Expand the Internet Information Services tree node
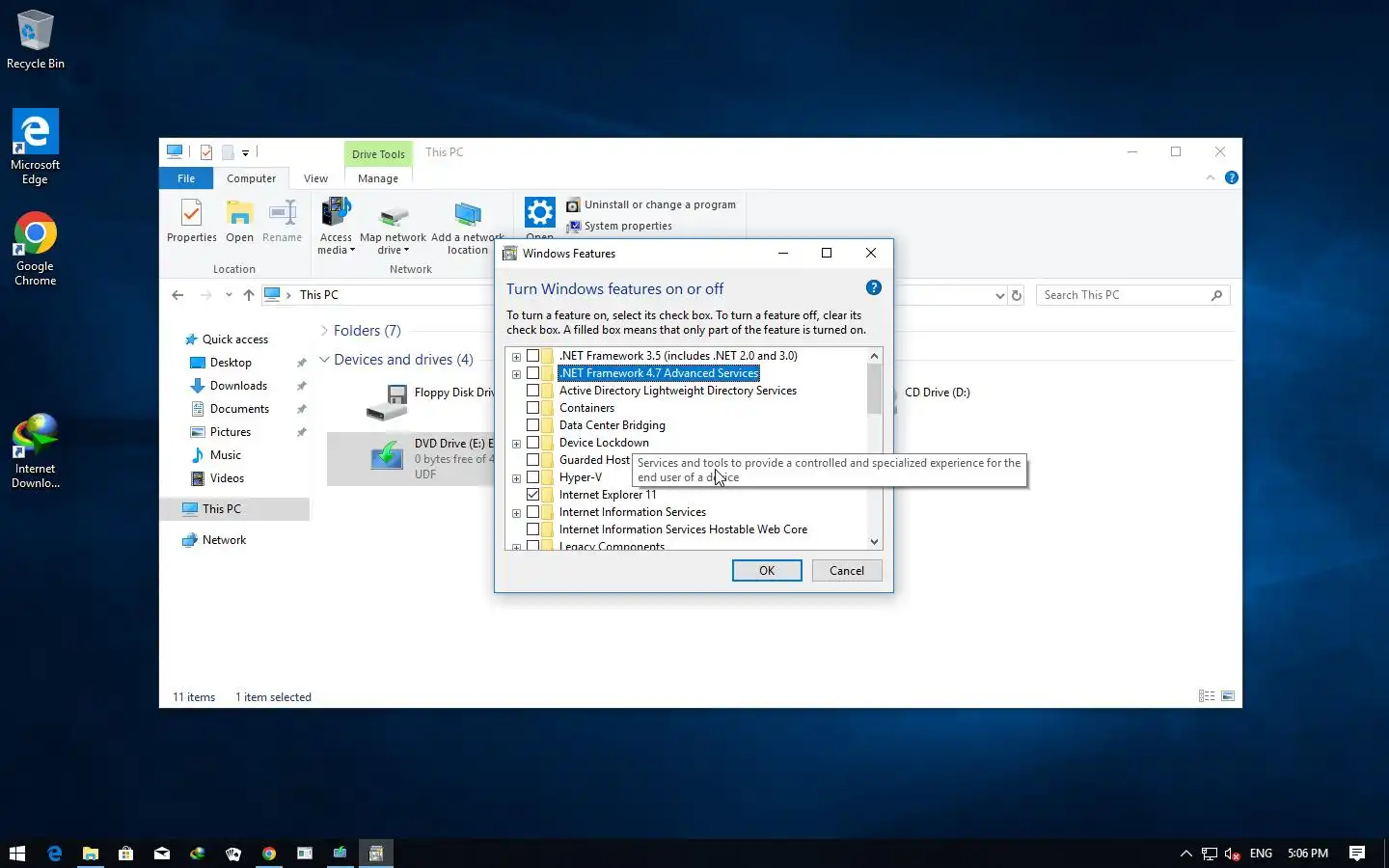 click(x=516, y=513)
